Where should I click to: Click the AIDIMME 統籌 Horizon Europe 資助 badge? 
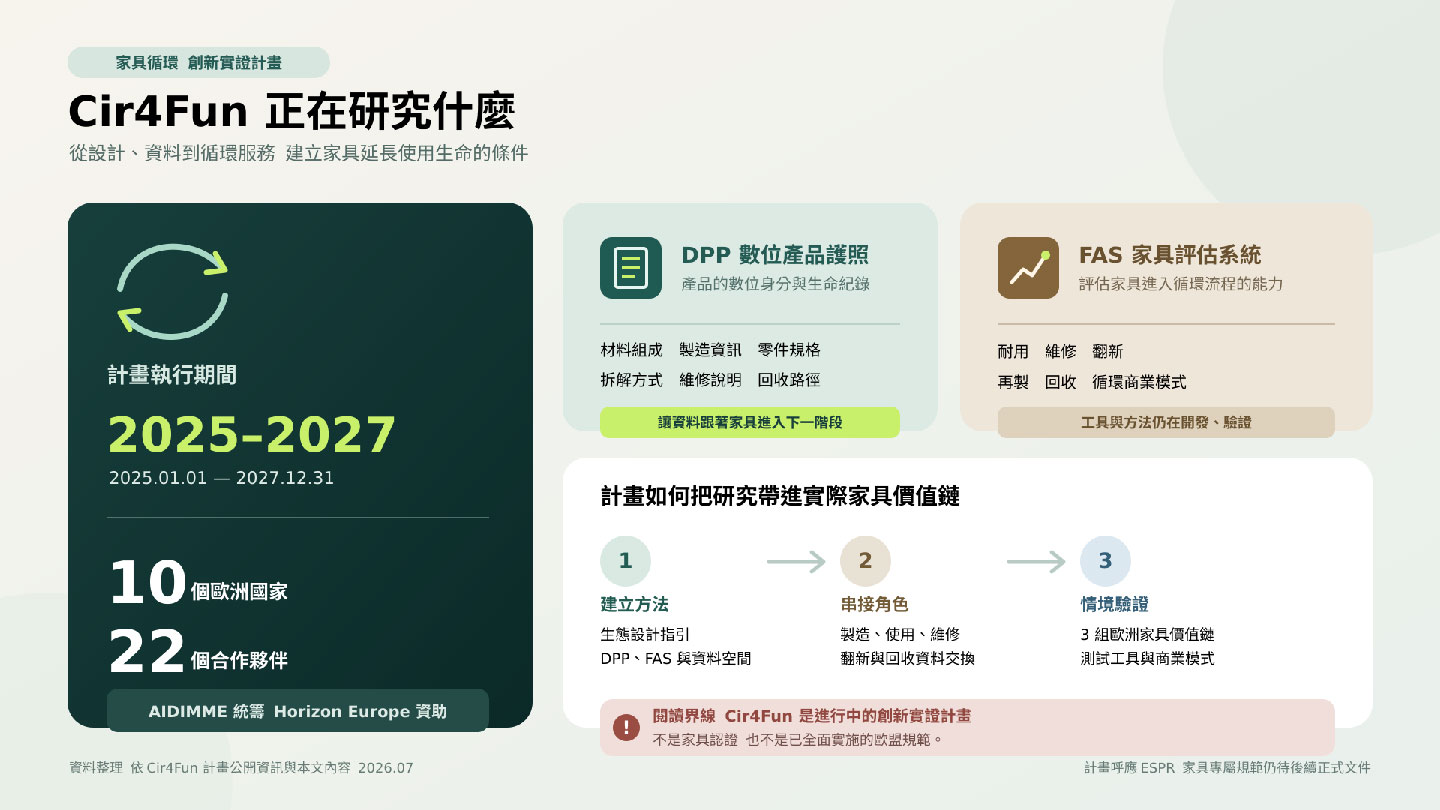[x=298, y=711]
